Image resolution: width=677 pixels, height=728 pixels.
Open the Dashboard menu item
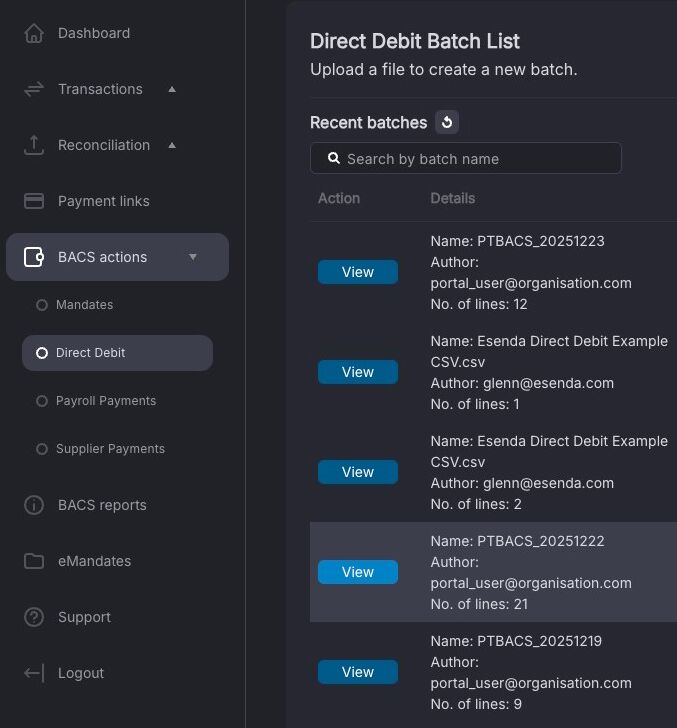point(94,33)
